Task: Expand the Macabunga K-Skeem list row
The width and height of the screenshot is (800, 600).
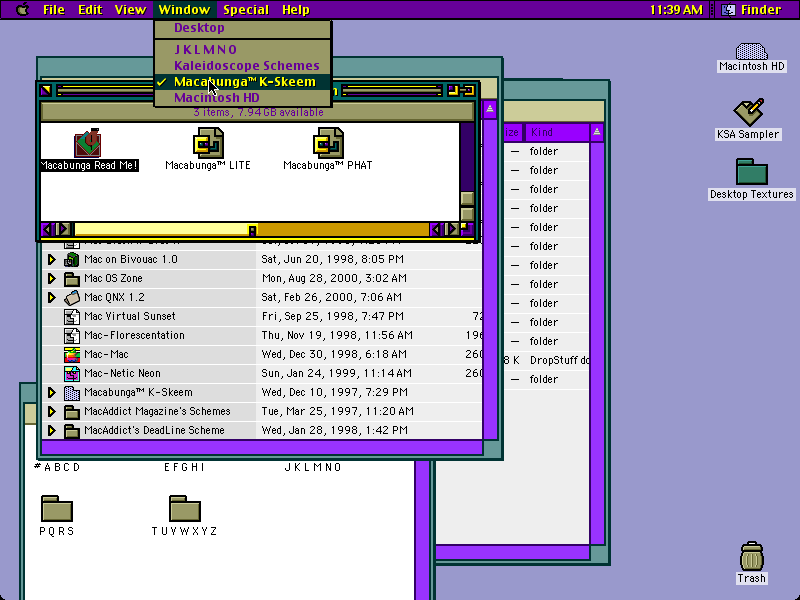Action: (52, 392)
